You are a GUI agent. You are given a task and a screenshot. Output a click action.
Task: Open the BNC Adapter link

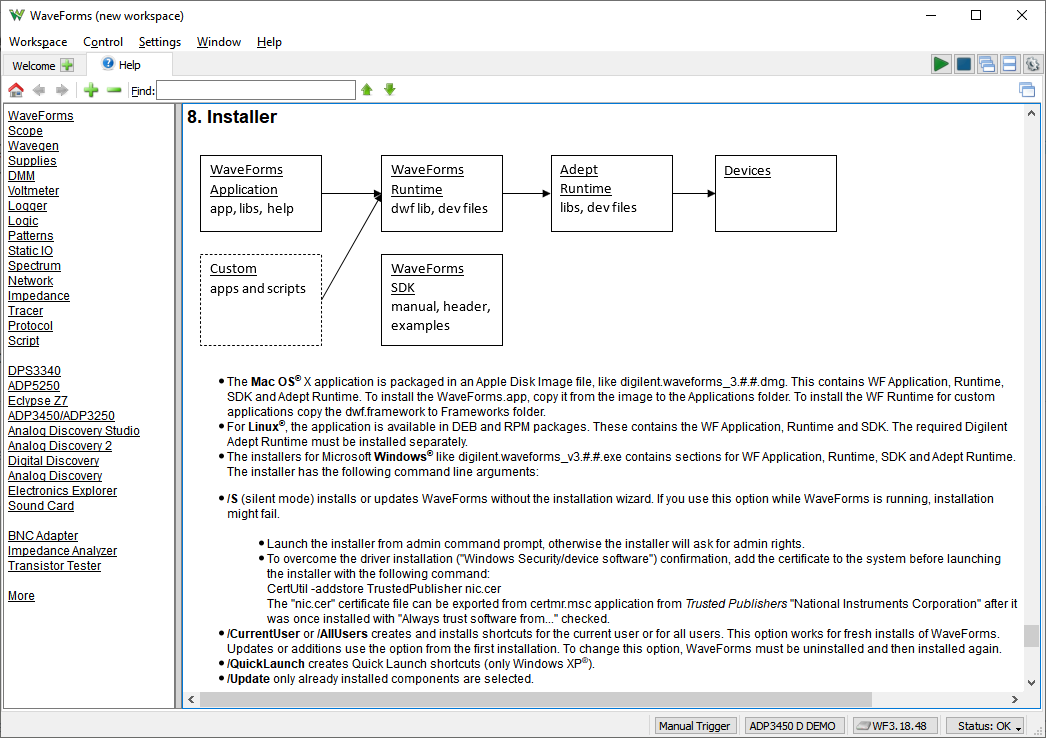pos(43,536)
